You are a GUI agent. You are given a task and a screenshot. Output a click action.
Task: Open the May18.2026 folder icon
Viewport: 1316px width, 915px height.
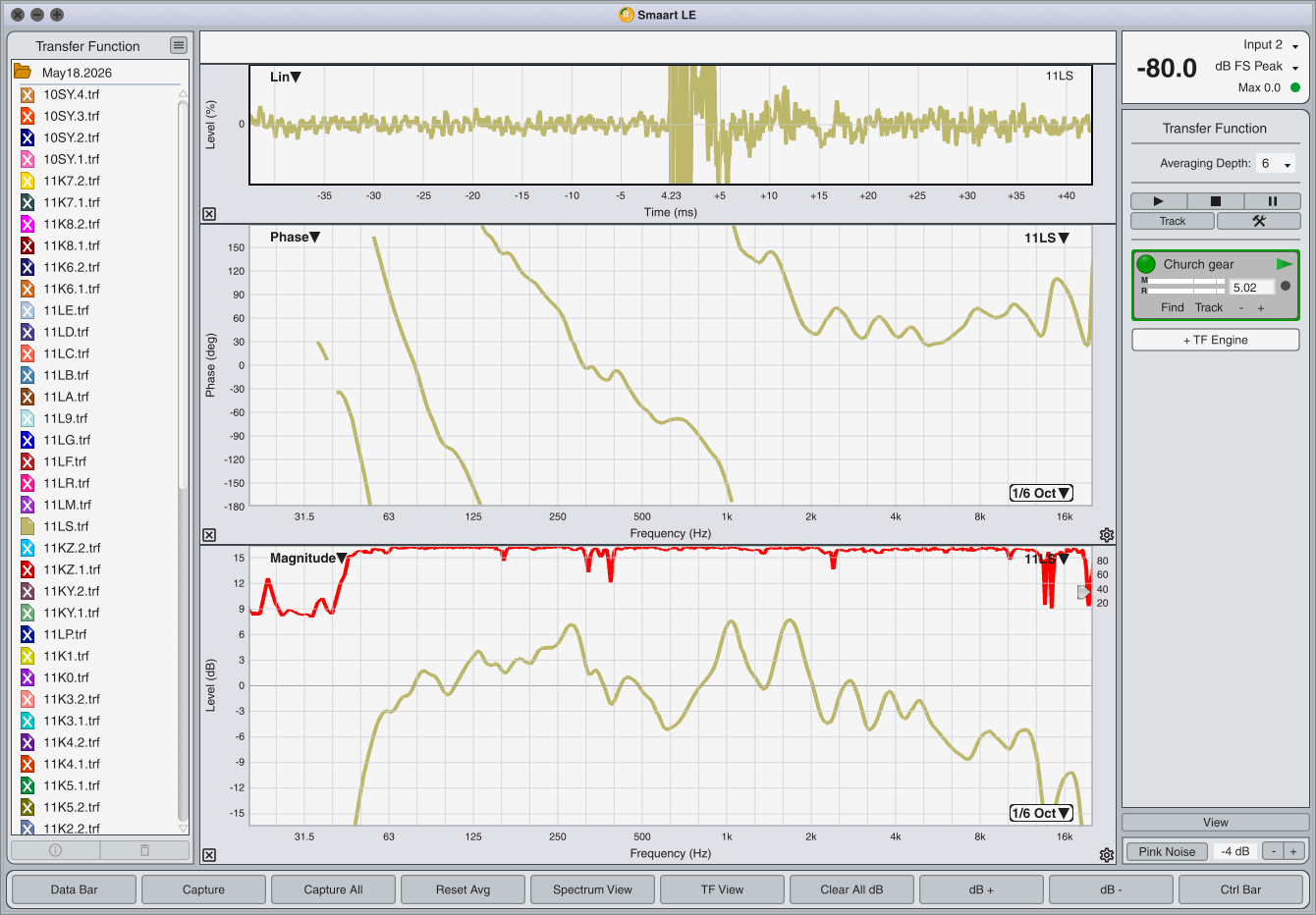pos(22,72)
